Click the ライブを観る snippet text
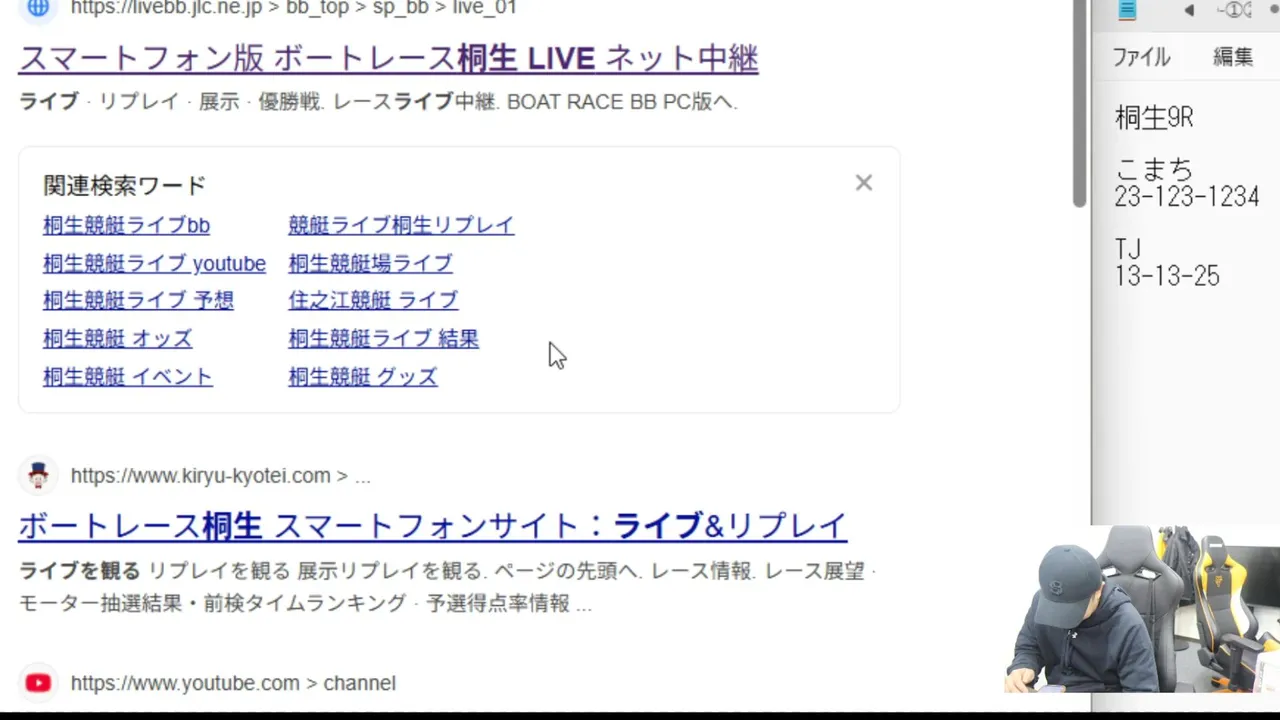The height and width of the screenshot is (720, 1280). tap(79, 571)
